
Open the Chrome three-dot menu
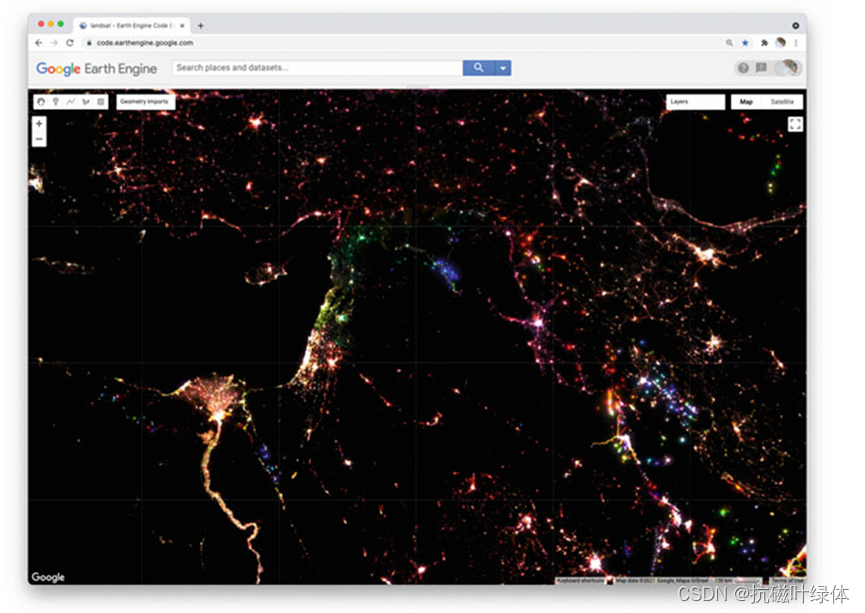pos(795,42)
